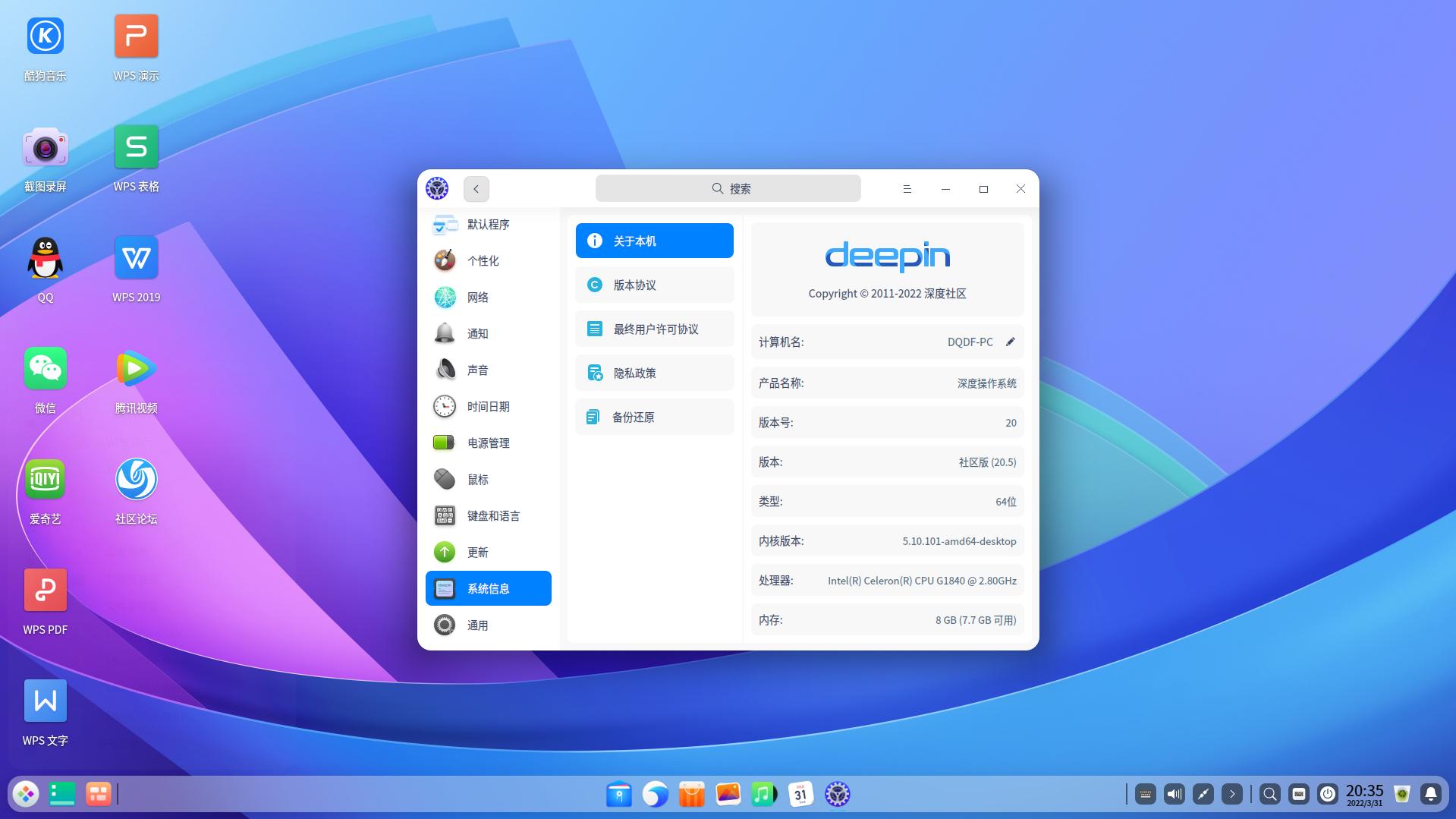1456x819 pixels.
Task: Open 更新 update settings
Action: 488,553
